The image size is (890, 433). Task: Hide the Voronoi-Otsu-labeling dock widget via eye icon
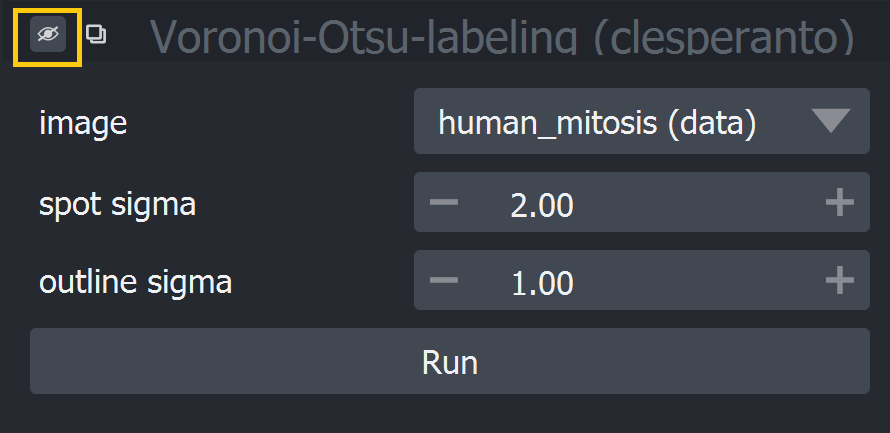[48, 35]
